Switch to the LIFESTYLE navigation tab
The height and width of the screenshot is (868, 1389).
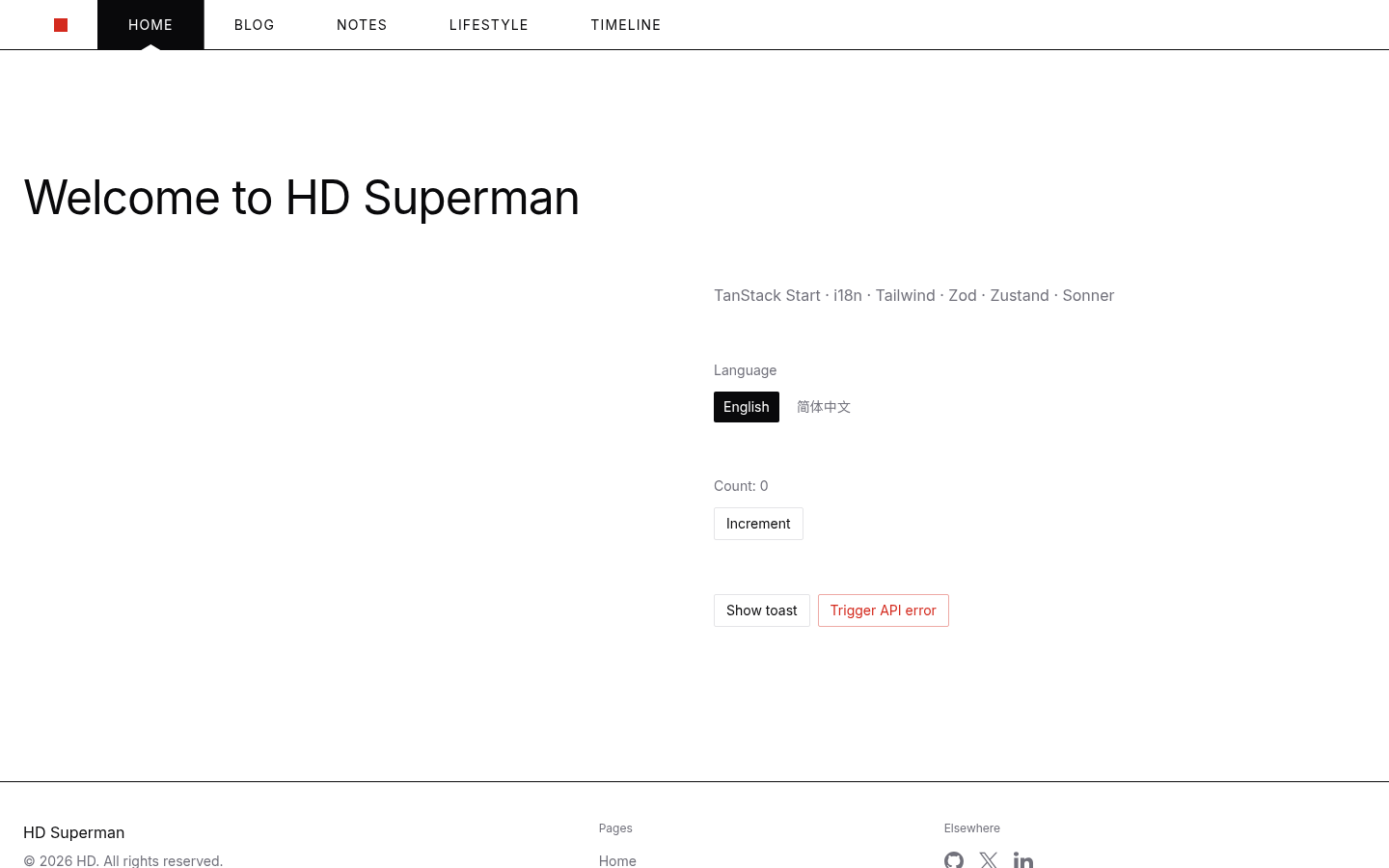point(489,25)
